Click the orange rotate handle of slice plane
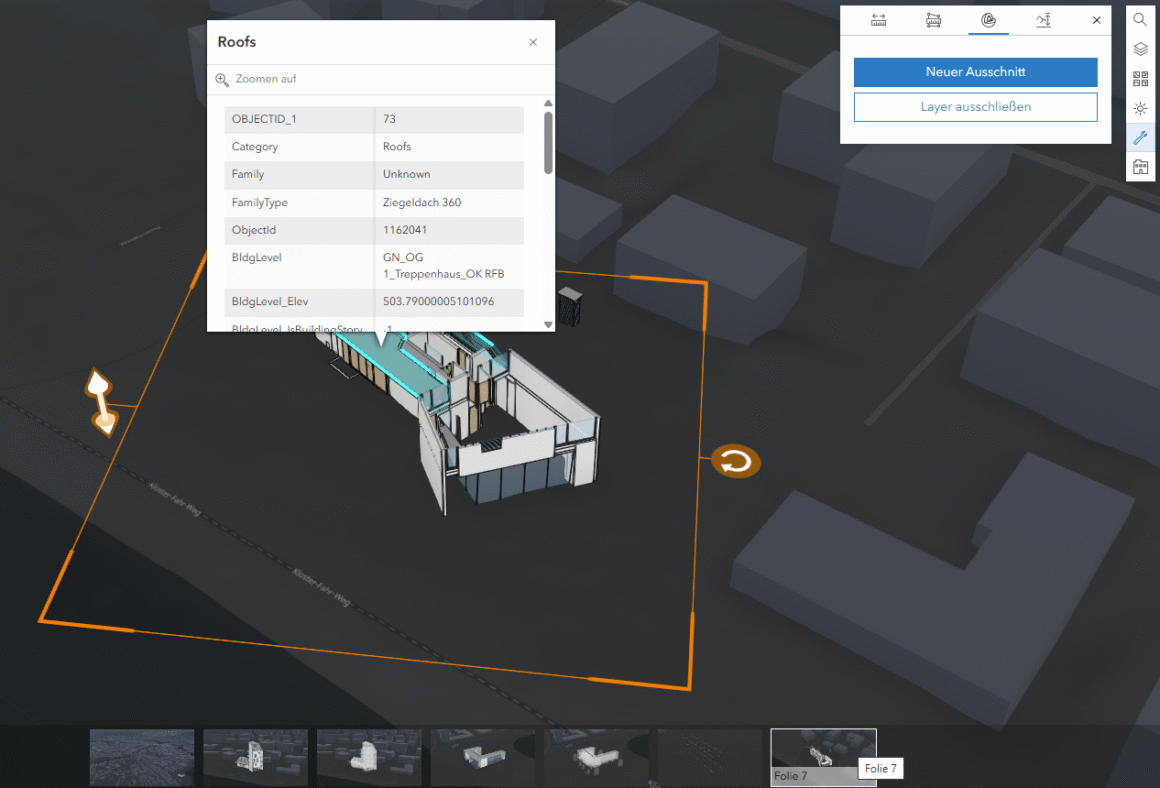Image resolution: width=1160 pixels, height=788 pixels. 735,462
